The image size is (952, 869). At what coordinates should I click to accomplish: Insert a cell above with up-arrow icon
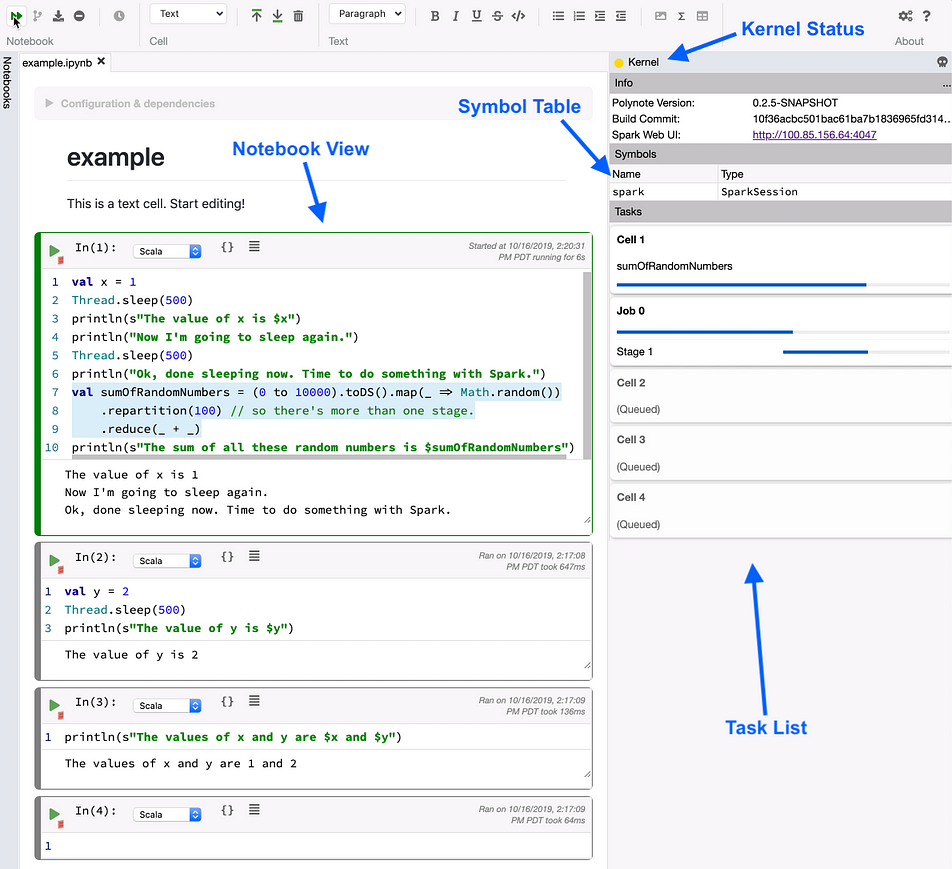pyautogui.click(x=257, y=16)
